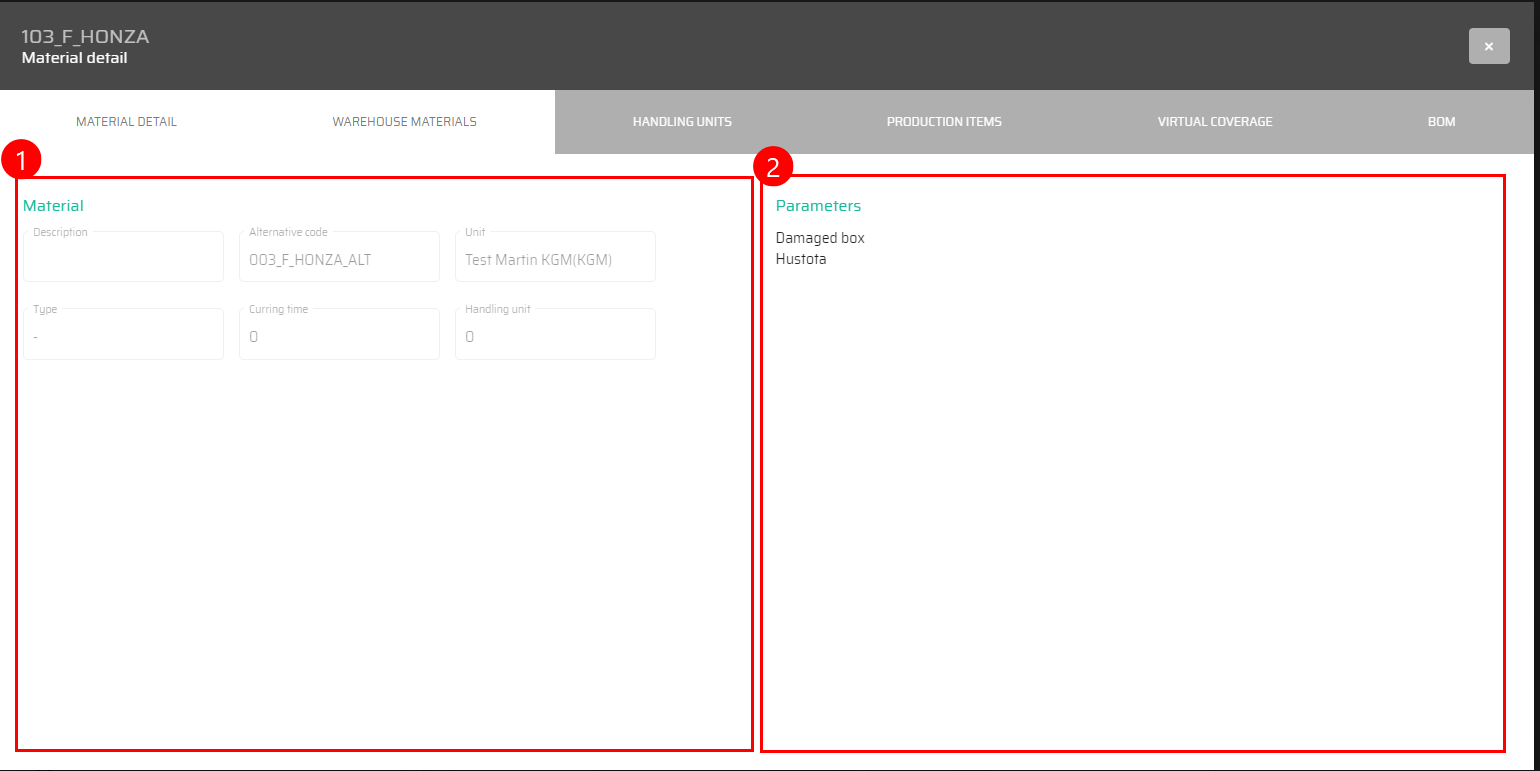Open the Virtual Coverage tab
This screenshot has height=771, width=1540.
1215,122
